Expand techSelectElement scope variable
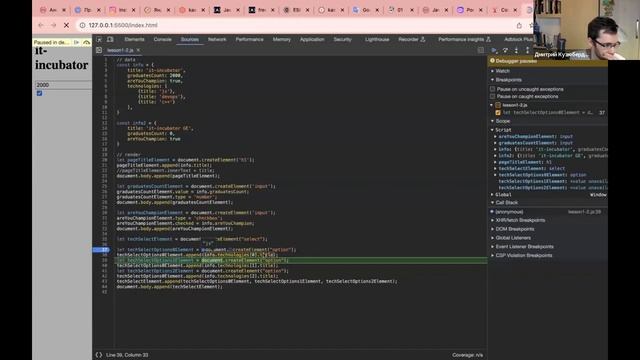 pos(496,169)
